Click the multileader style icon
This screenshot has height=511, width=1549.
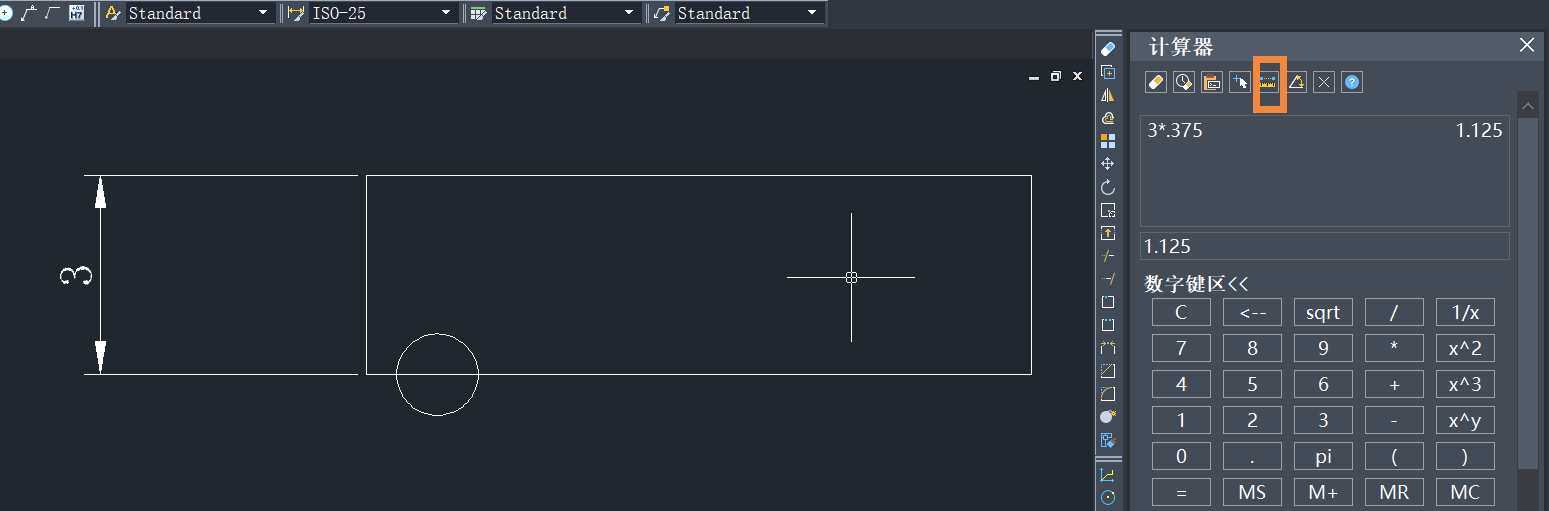[x=661, y=13]
